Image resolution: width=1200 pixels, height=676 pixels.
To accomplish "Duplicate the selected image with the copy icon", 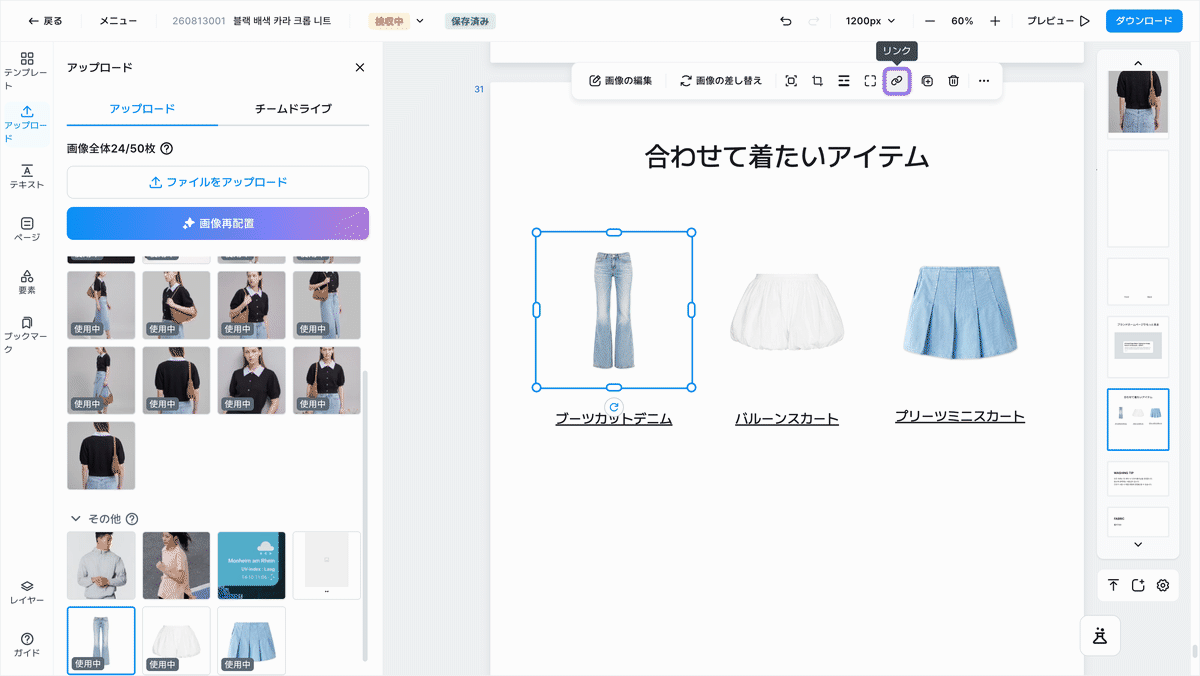I will tap(927, 81).
